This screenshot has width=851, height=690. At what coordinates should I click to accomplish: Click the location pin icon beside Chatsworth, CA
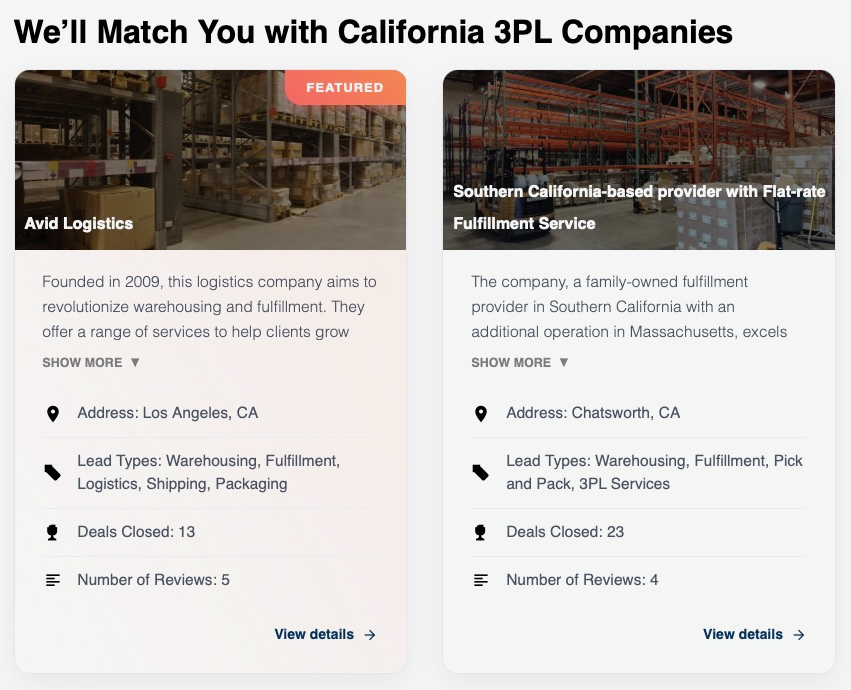pos(481,413)
